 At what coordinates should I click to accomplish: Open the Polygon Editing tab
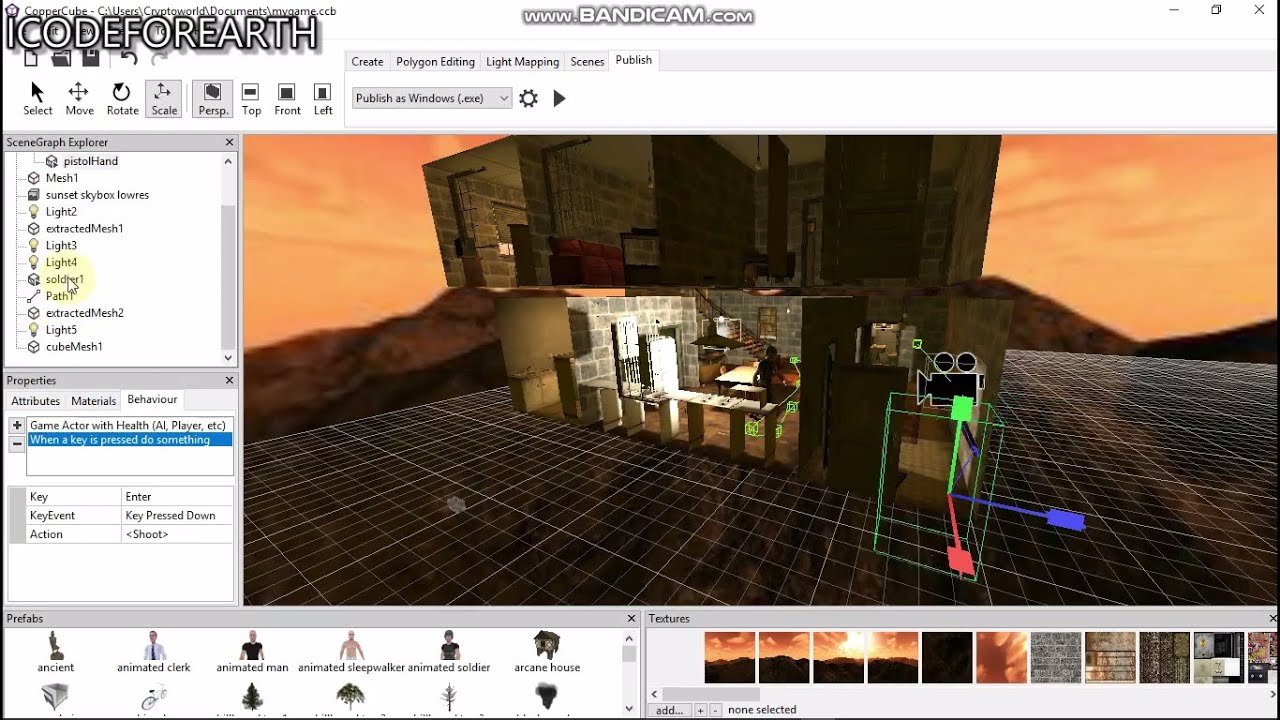435,61
